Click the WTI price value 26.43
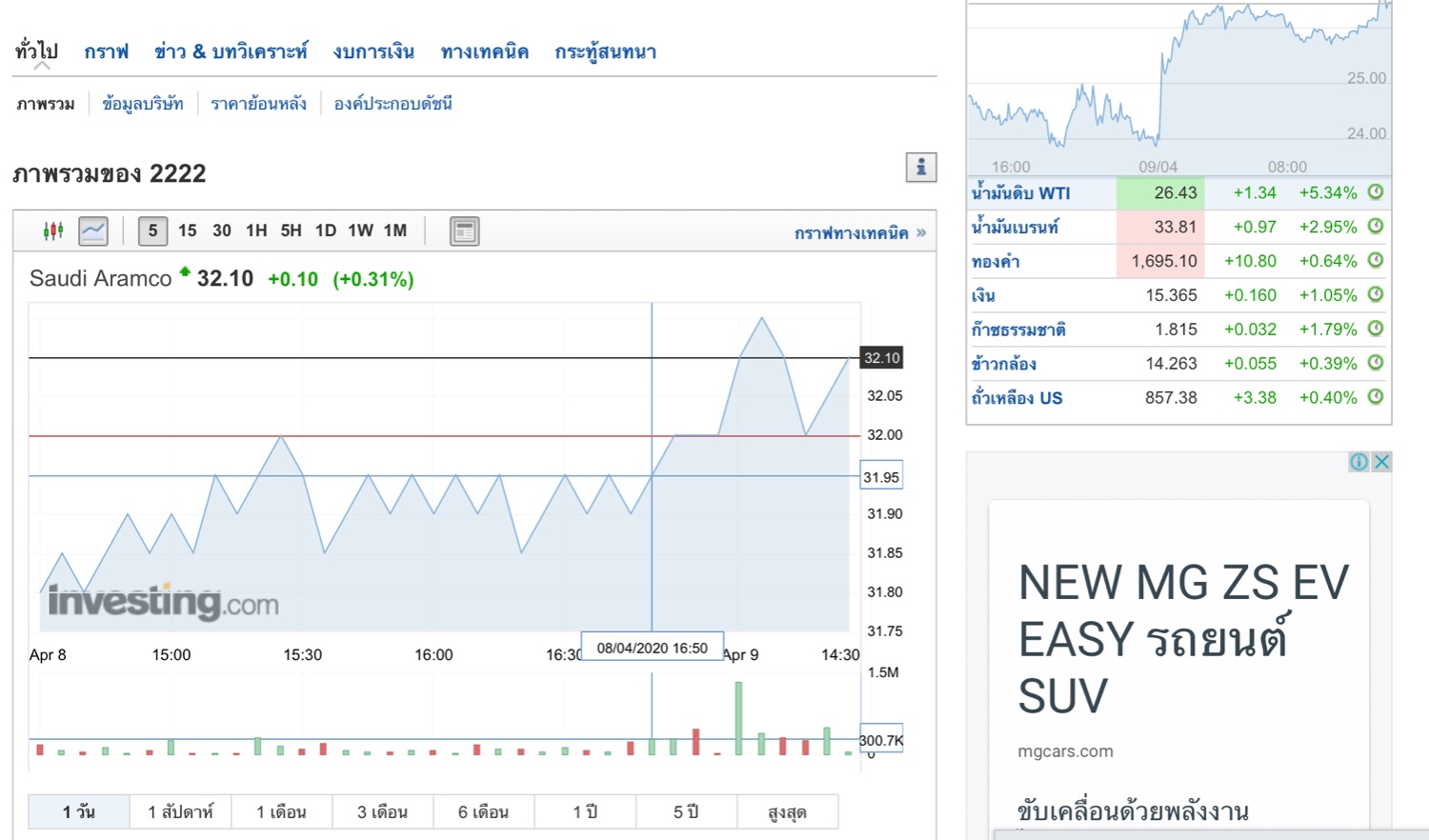1429x840 pixels. pyautogui.click(x=1176, y=192)
